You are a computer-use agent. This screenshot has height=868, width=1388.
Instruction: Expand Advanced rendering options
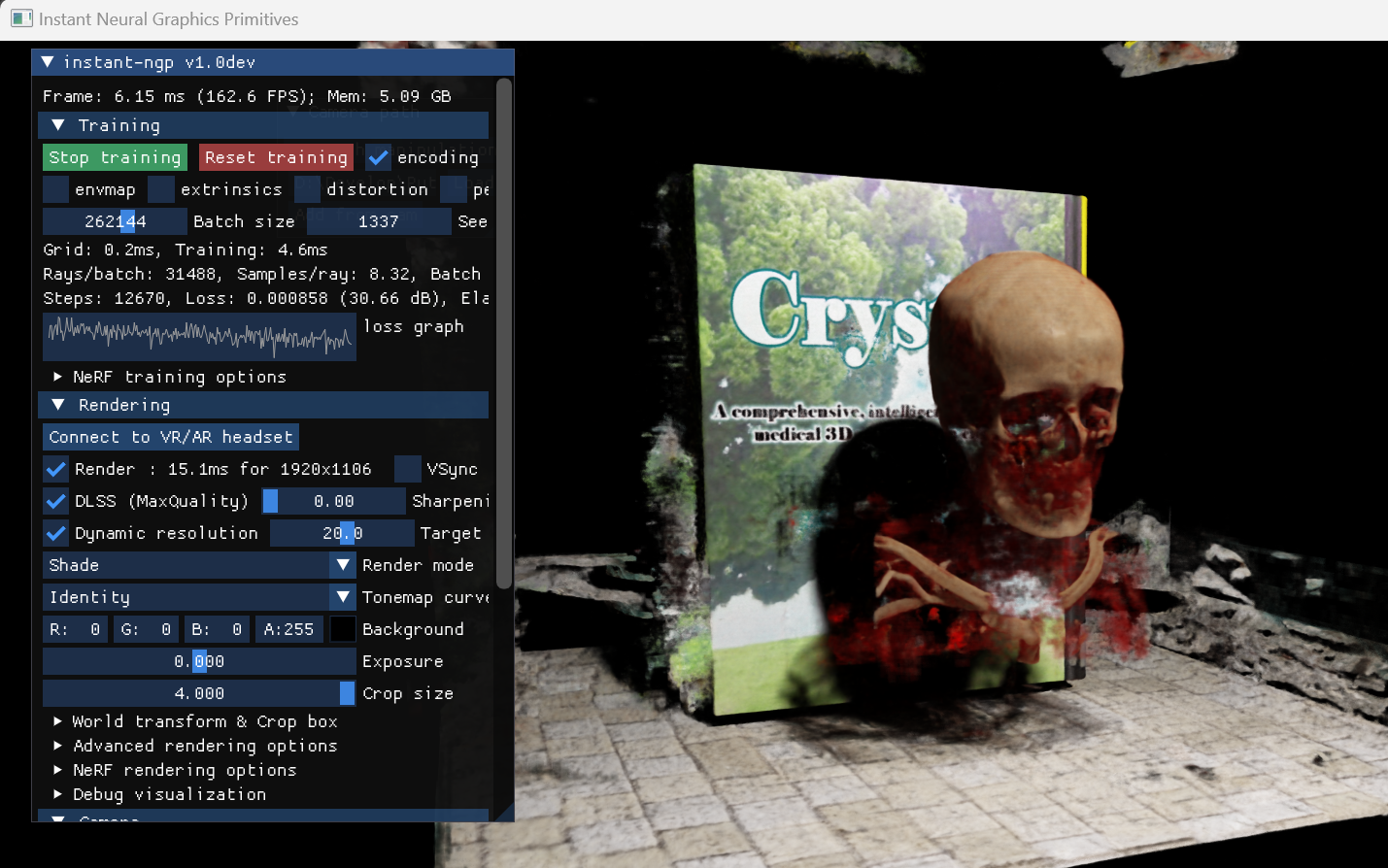coord(58,746)
